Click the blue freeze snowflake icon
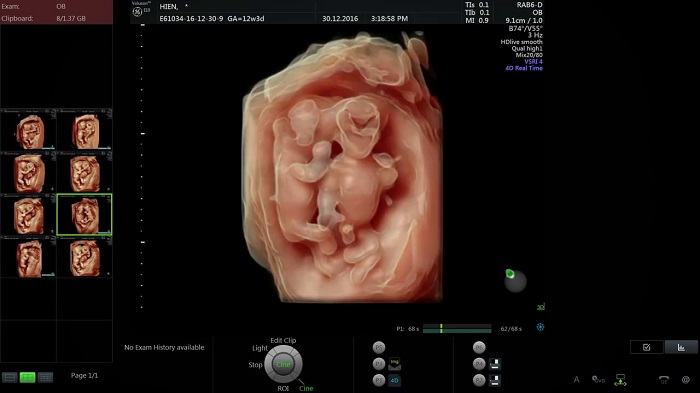The height and width of the screenshot is (393, 700). pos(540,327)
